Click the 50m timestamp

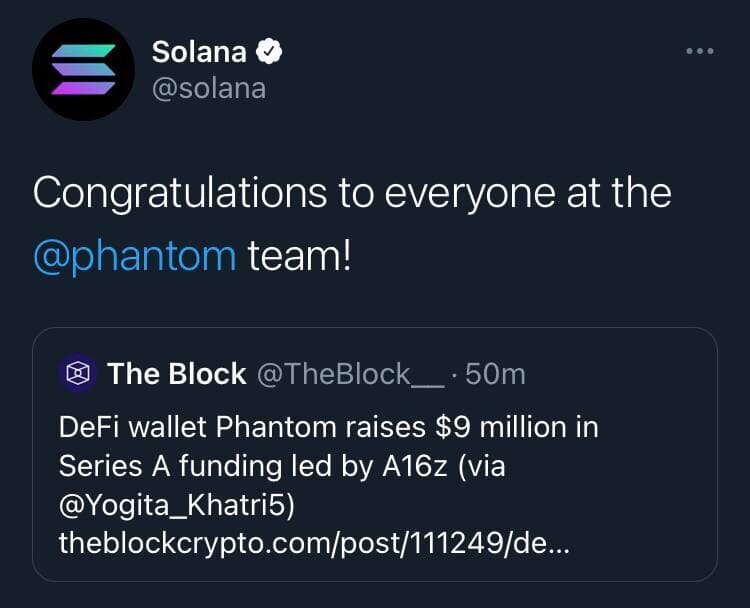(x=495, y=374)
